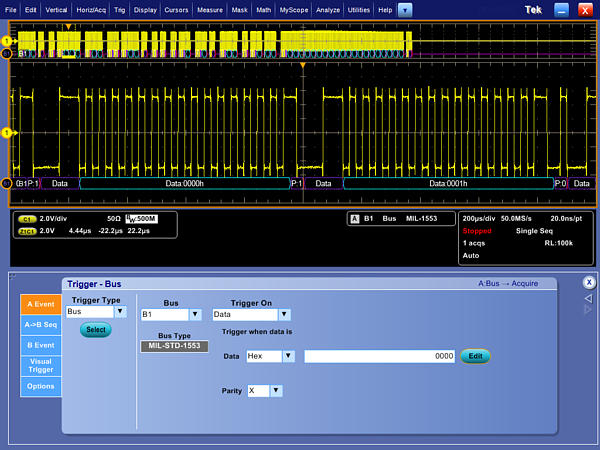Screen dimensions: 600x450
Task: Click the Edit button beside data value
Action: click(x=475, y=356)
